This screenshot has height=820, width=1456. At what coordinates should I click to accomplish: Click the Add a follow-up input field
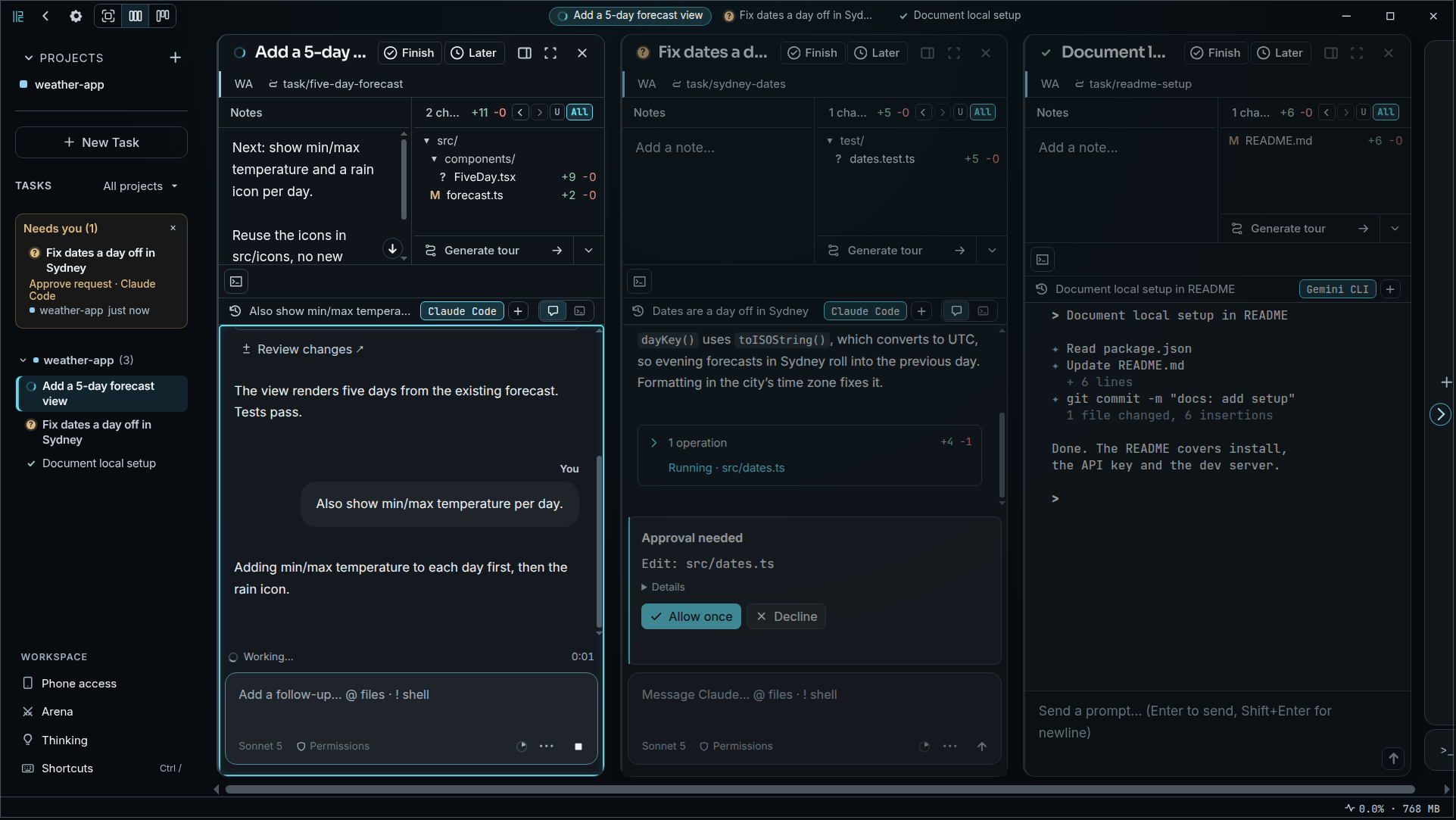click(411, 695)
